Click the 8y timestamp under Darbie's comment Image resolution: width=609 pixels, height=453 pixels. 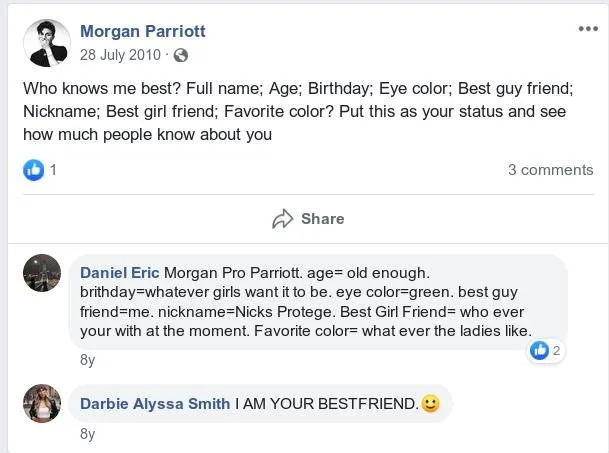pos(88,434)
